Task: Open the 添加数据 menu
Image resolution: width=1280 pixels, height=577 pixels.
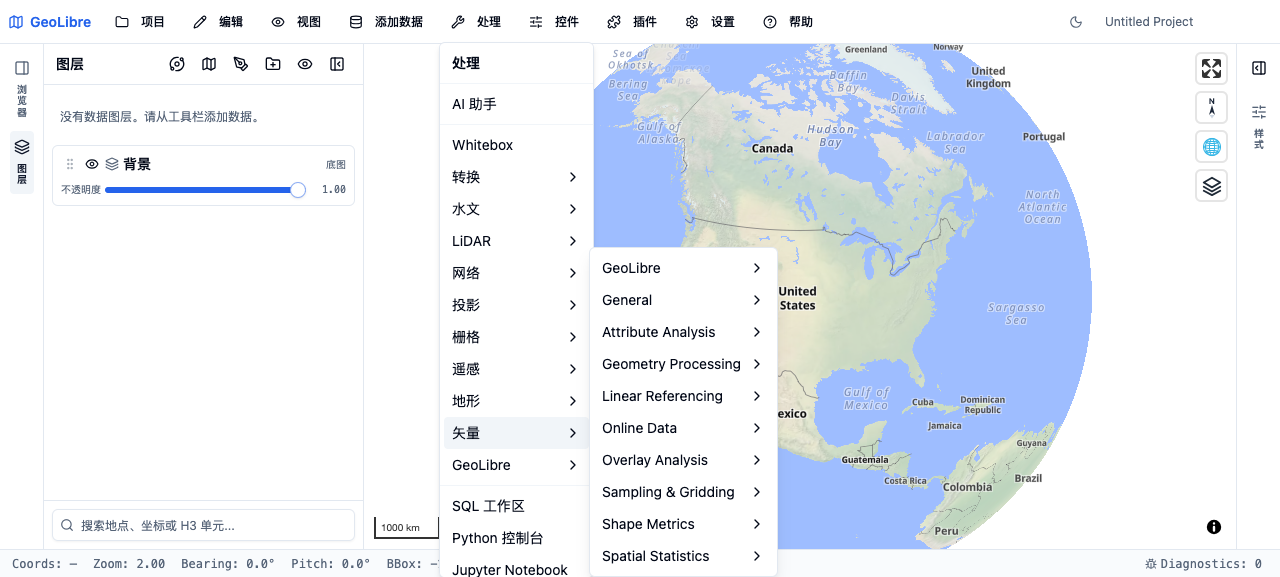Action: [x=386, y=22]
